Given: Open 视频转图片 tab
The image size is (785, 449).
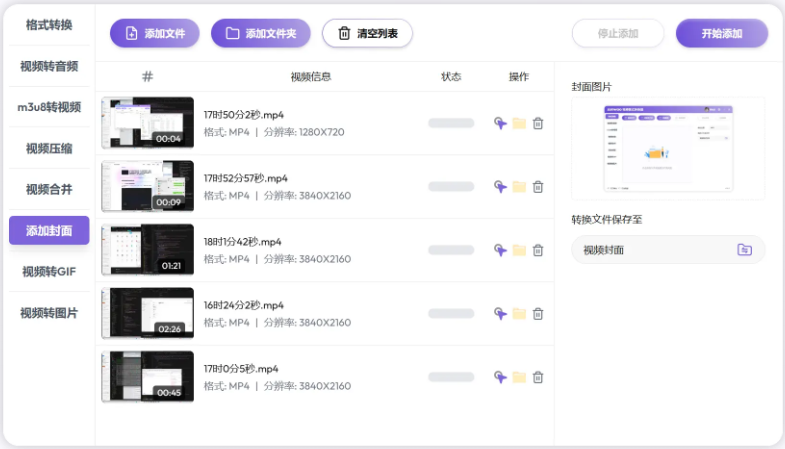Looking at the screenshot, I should (49, 313).
